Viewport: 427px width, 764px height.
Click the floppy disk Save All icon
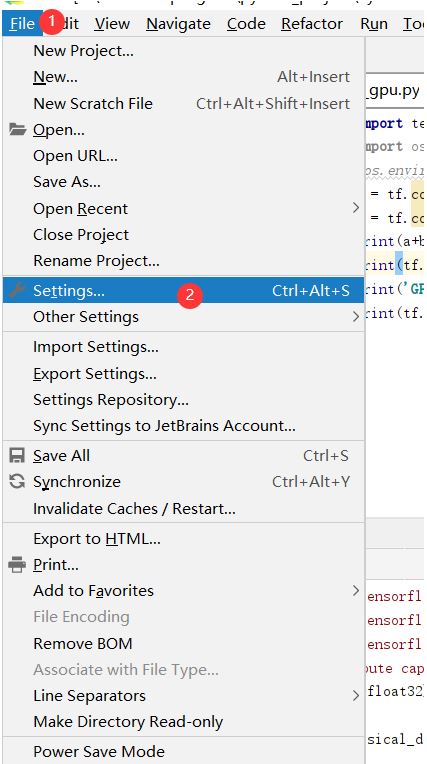17,456
